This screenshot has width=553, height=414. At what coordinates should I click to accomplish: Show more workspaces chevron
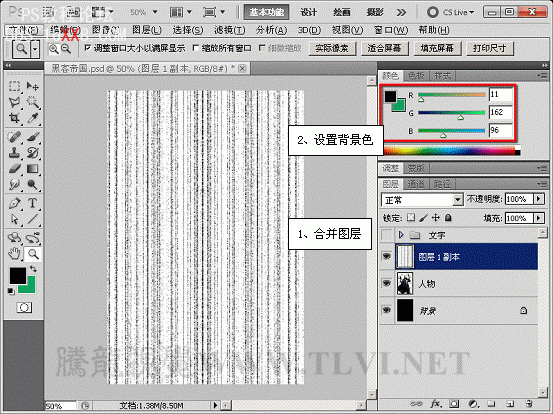(x=401, y=13)
